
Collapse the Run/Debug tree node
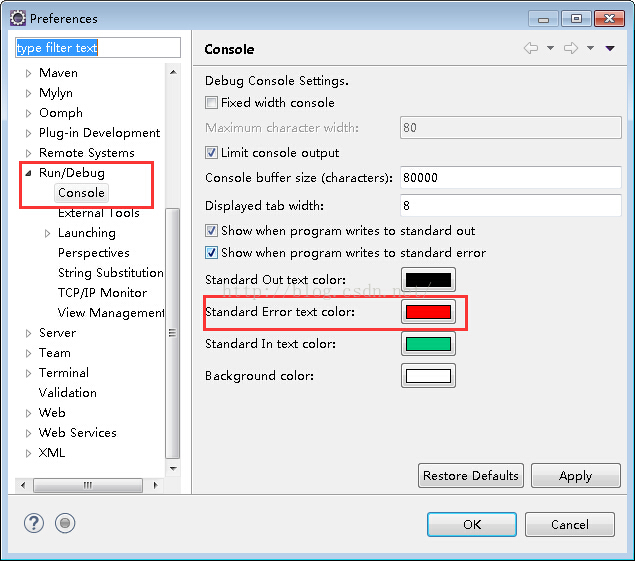click(28, 173)
